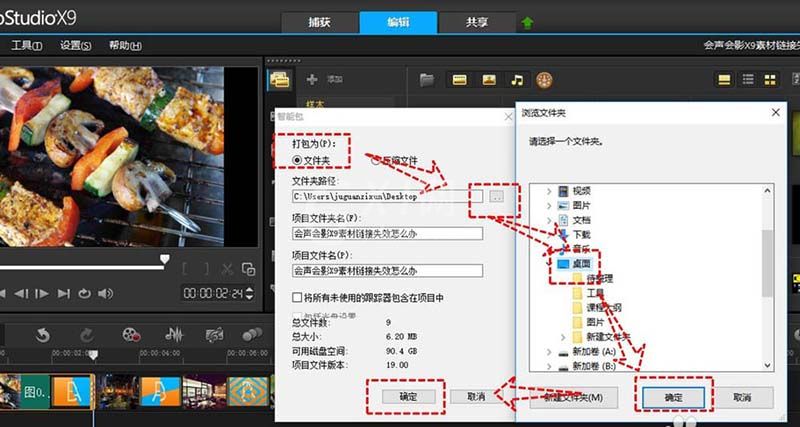This screenshot has width=800, height=427.
Task: Click the 文件夹路径 input field
Action: (x=387, y=196)
